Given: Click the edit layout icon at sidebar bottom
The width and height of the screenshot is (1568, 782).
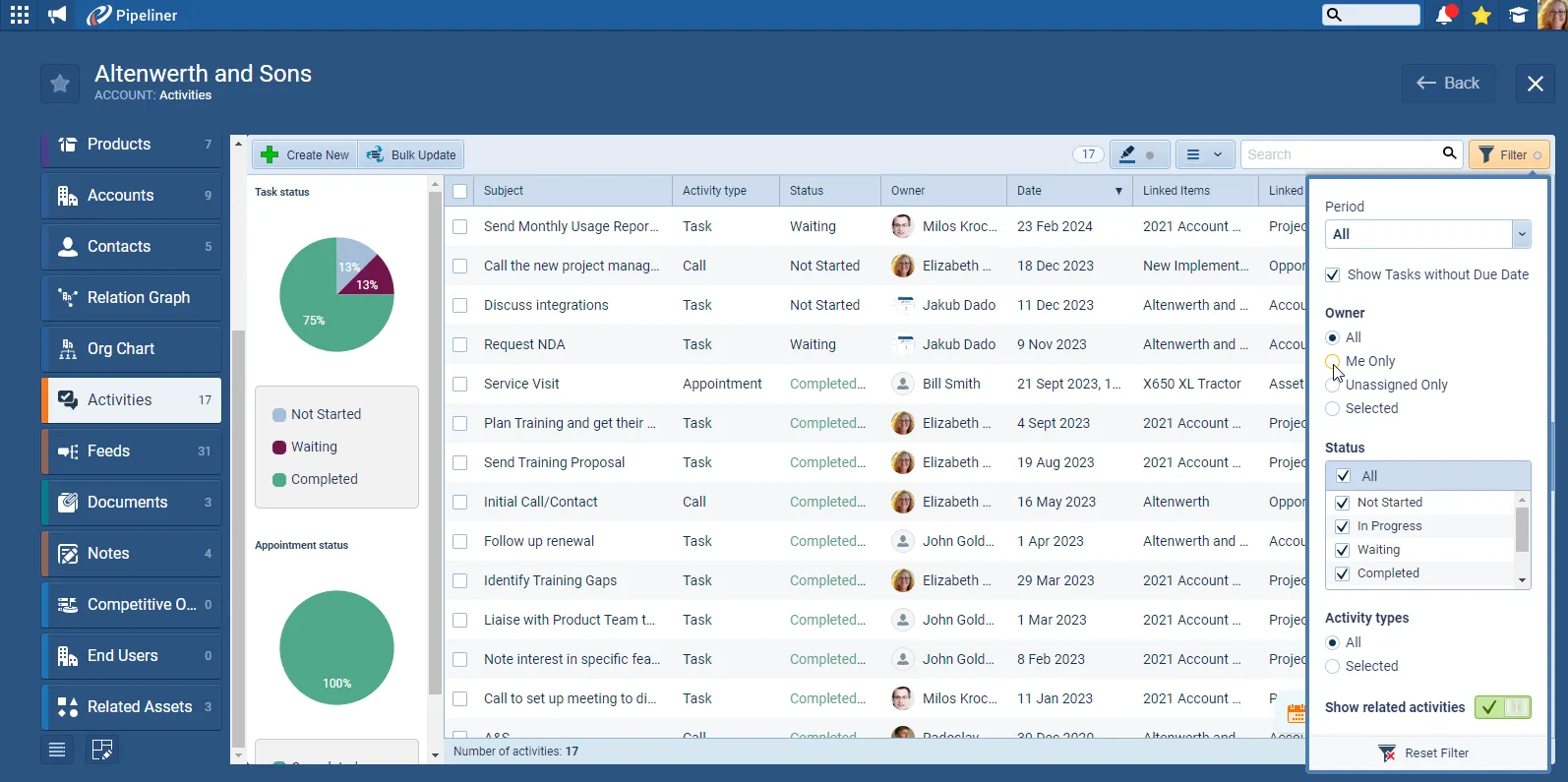Looking at the screenshot, I should [102, 750].
